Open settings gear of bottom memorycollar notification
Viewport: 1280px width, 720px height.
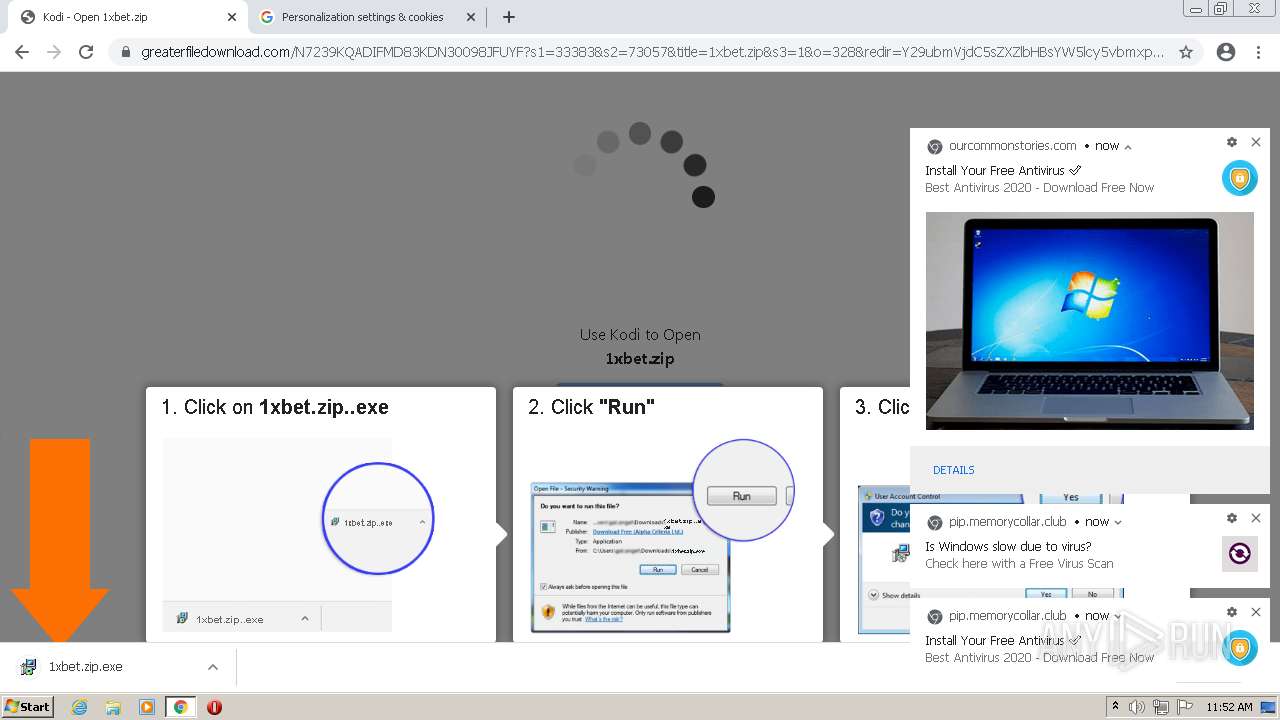[x=1232, y=612]
